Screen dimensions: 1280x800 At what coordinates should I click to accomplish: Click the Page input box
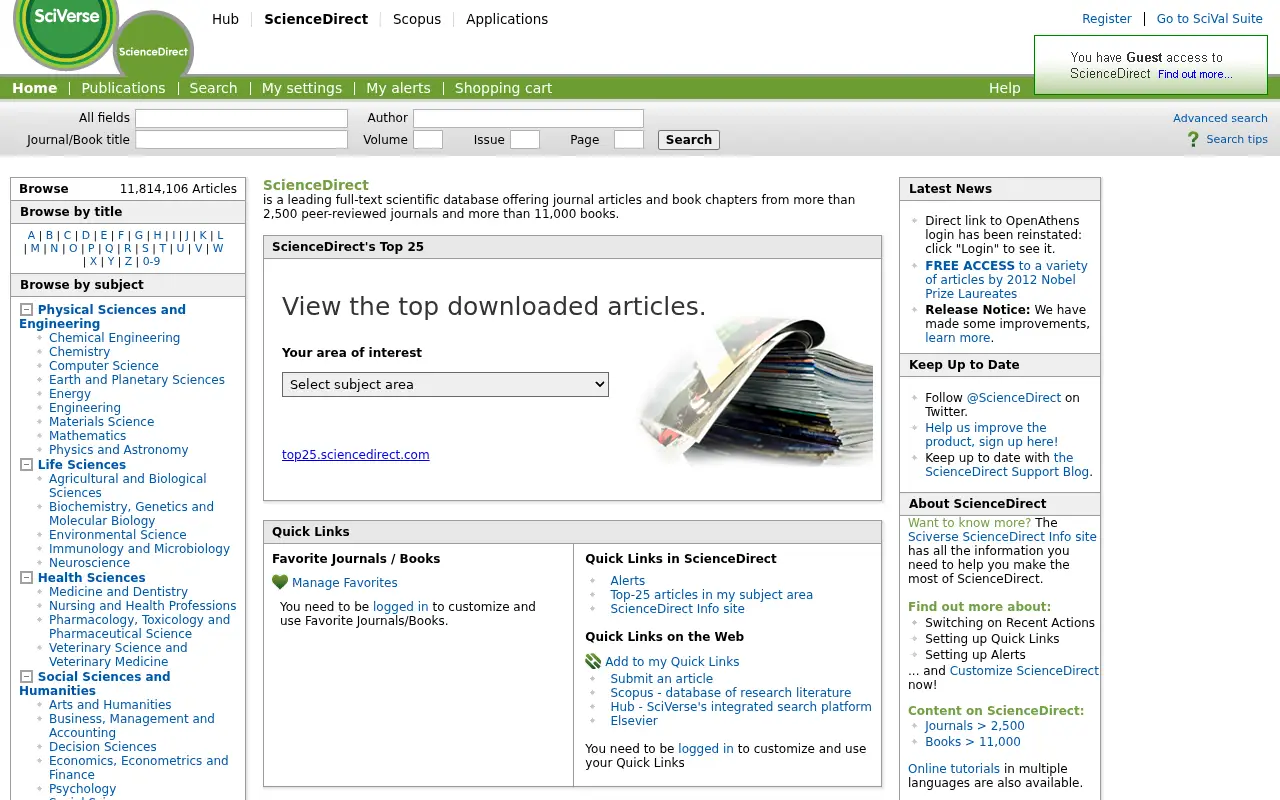(629, 140)
